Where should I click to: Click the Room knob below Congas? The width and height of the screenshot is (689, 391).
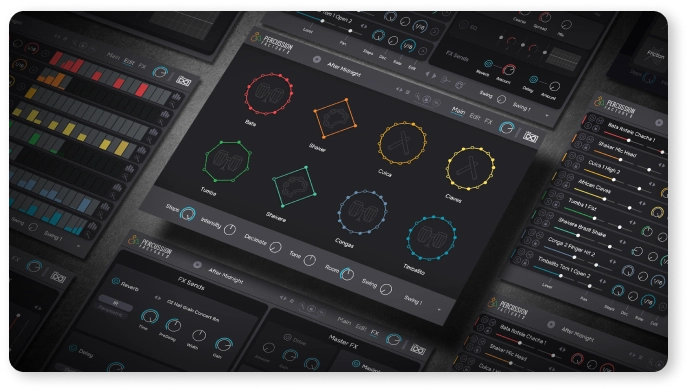[347, 275]
